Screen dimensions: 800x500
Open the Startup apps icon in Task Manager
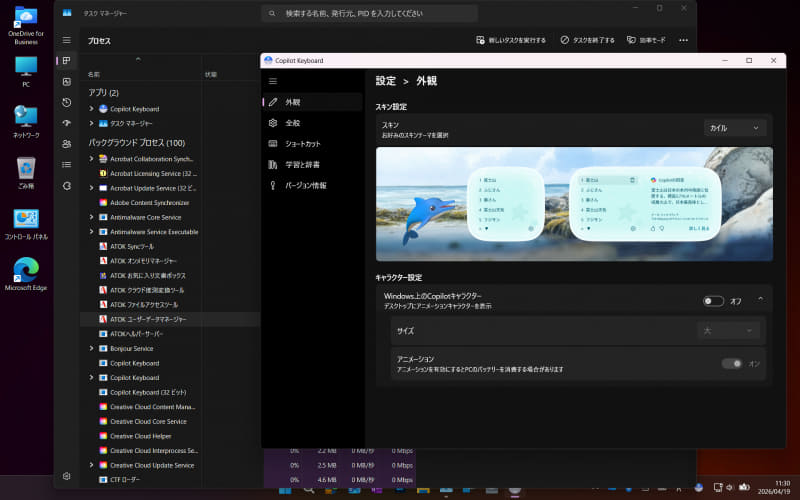67,123
